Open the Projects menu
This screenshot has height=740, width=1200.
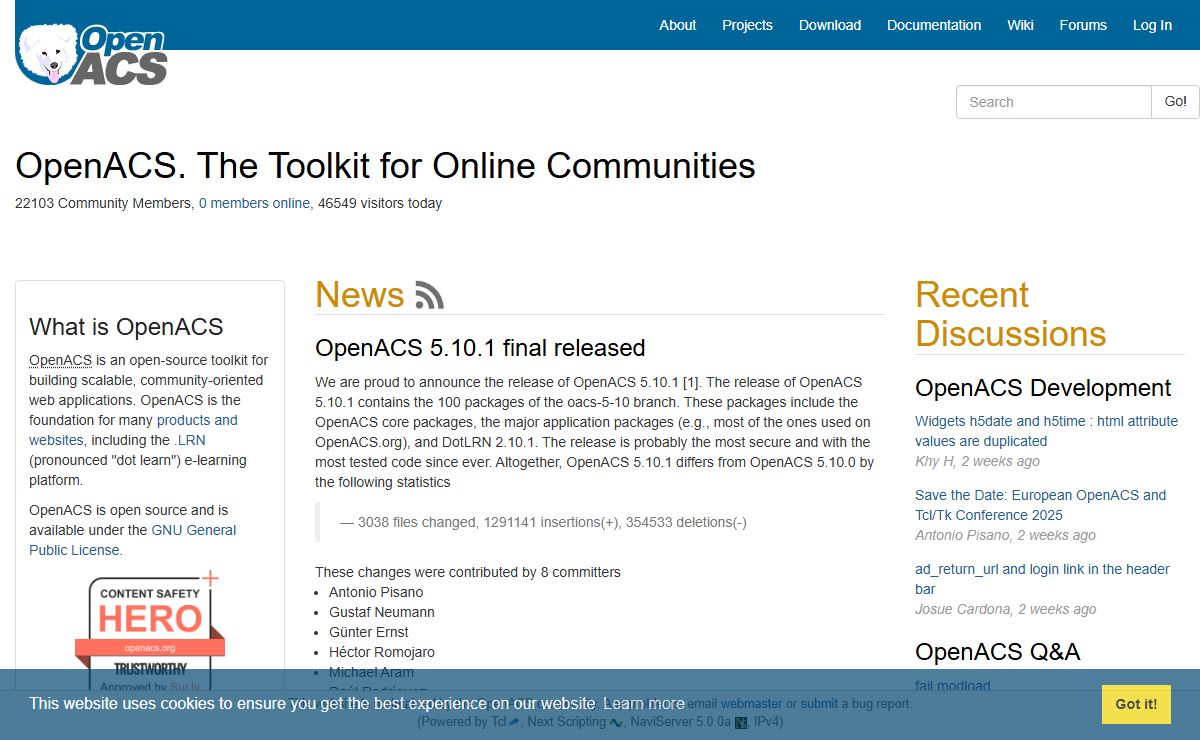747,25
